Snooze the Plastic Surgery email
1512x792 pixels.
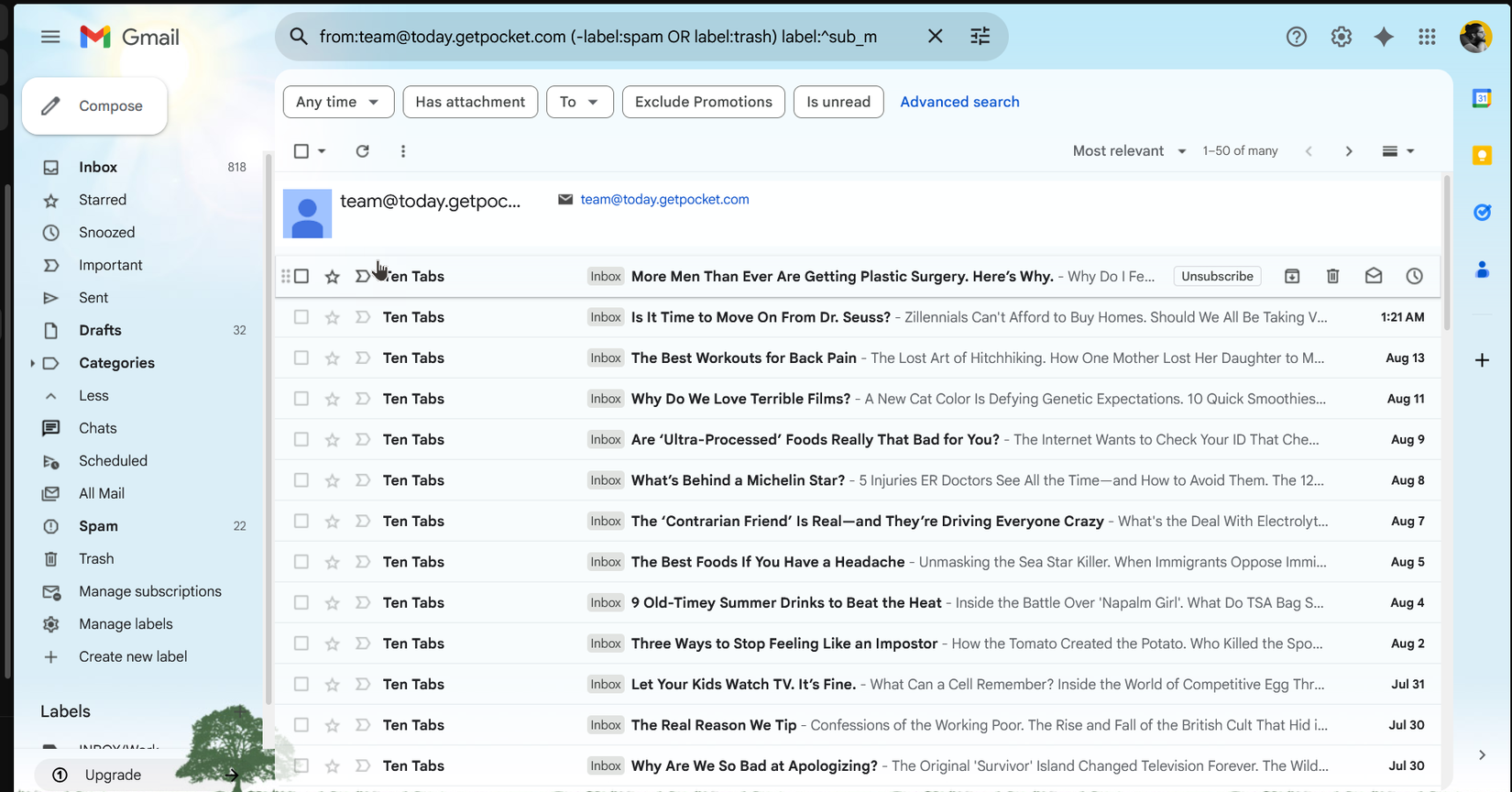click(x=1414, y=276)
